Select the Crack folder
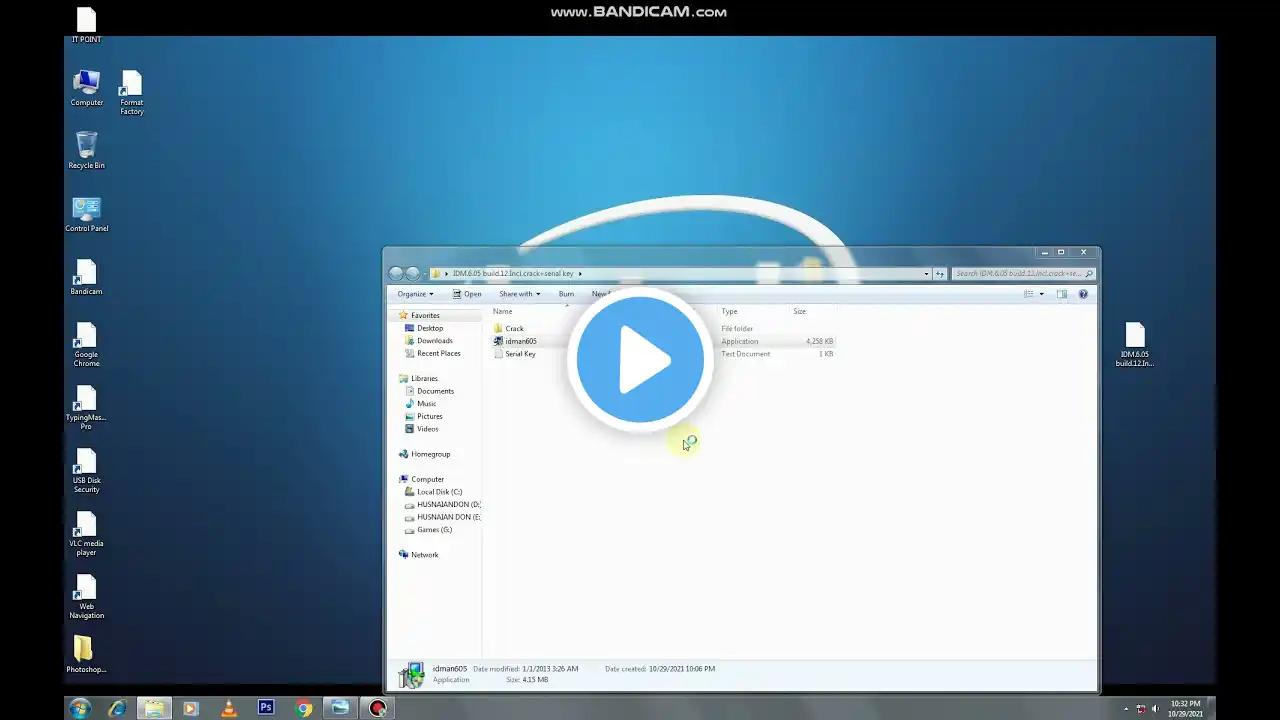 tap(514, 328)
